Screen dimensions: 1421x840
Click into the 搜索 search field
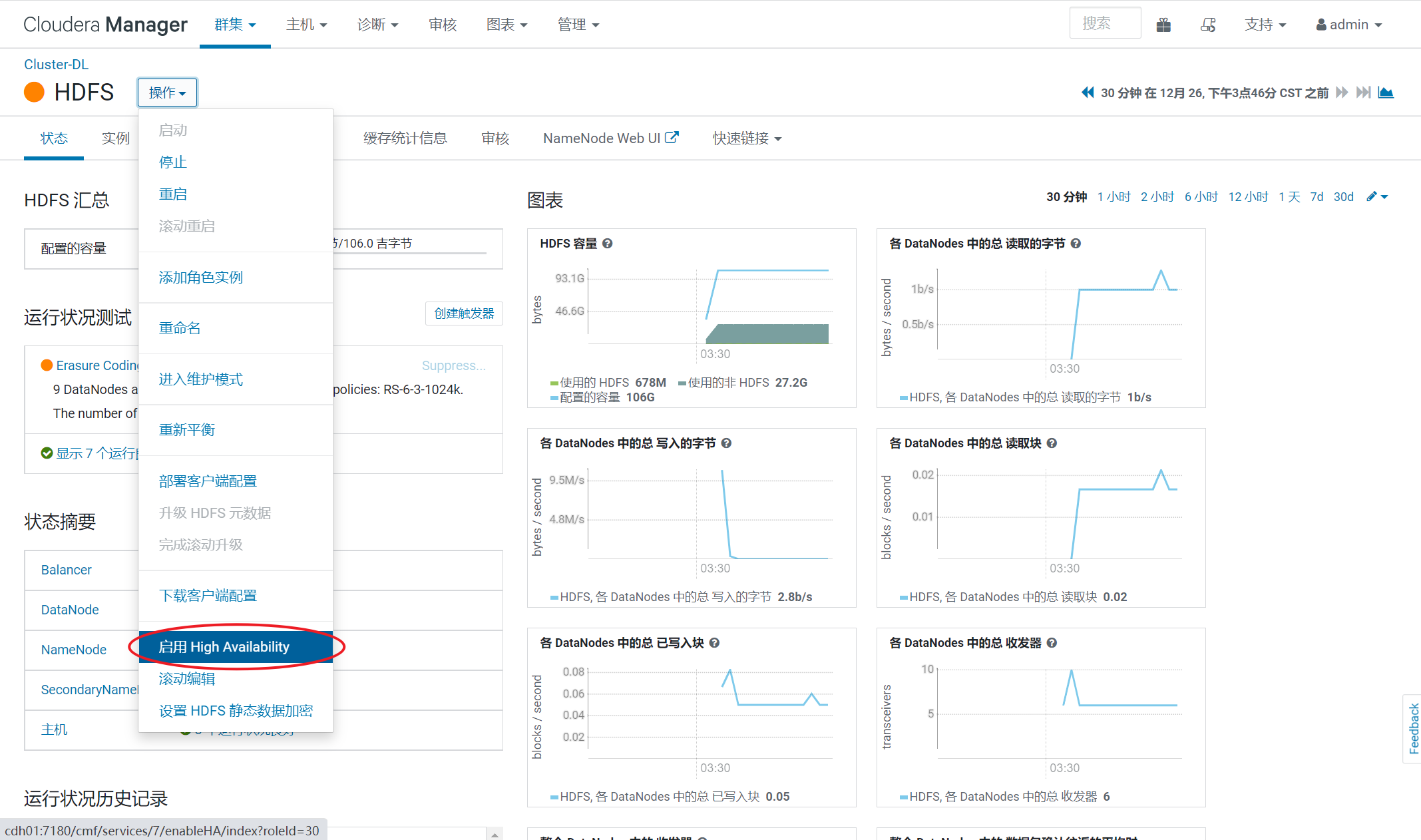click(x=1105, y=24)
